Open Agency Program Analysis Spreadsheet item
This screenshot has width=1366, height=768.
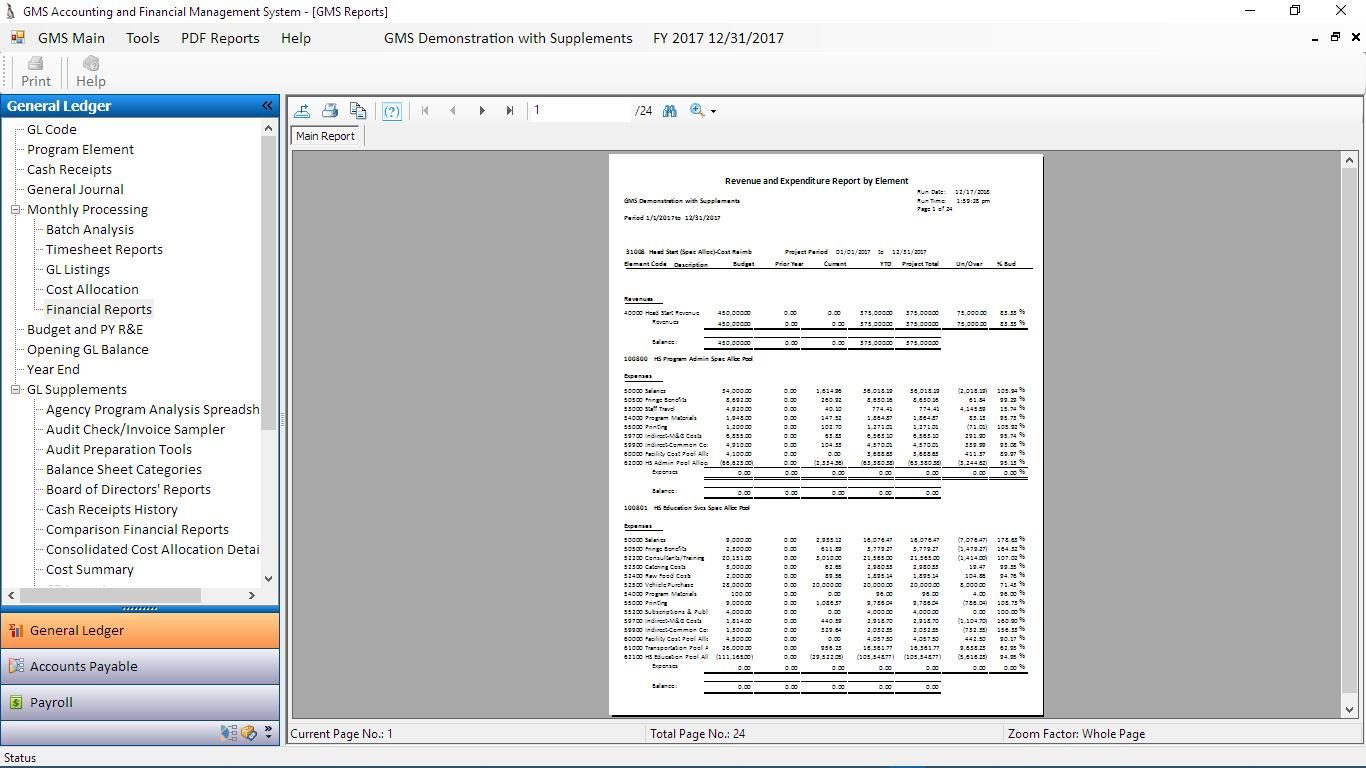point(152,409)
